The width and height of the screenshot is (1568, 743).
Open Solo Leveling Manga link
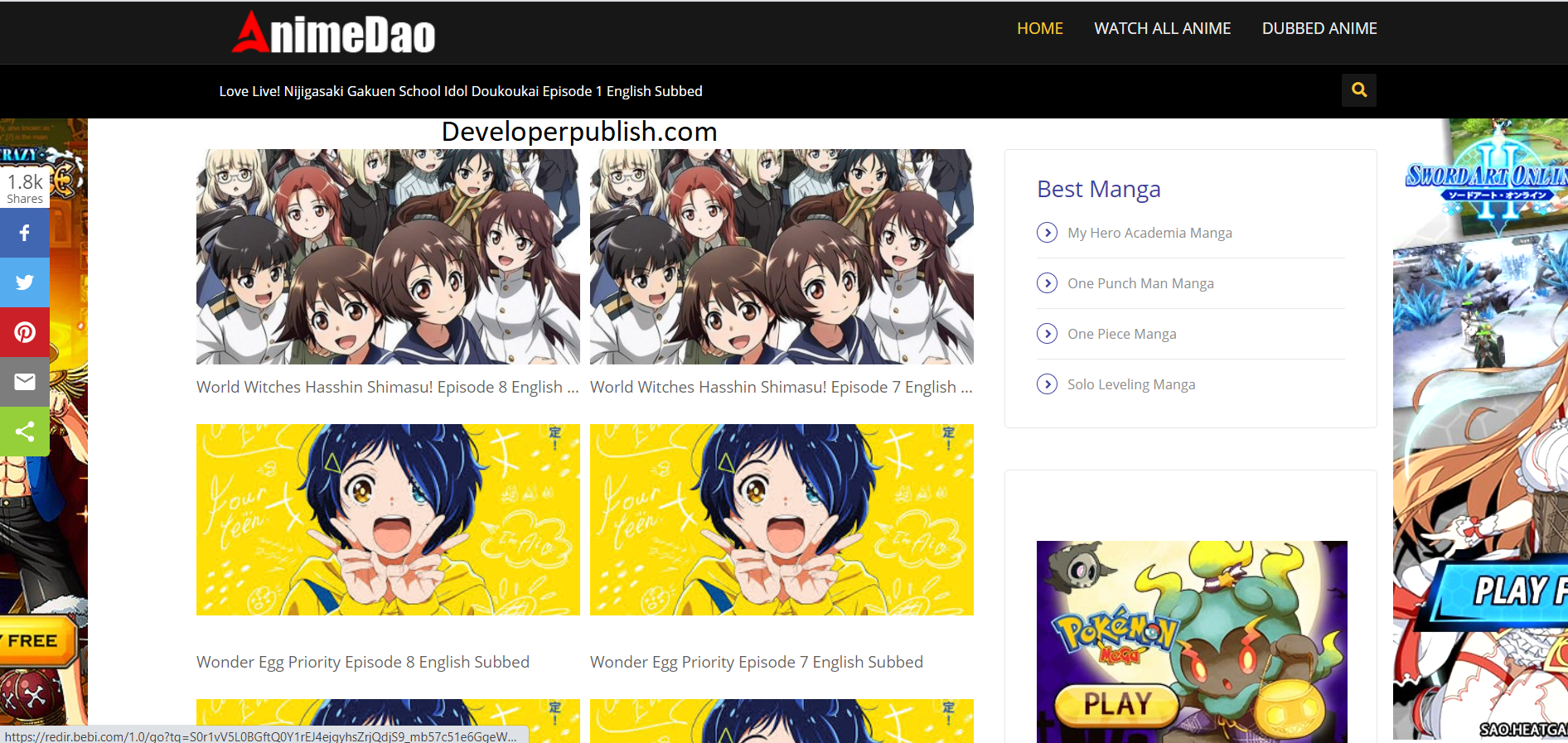tap(1131, 384)
